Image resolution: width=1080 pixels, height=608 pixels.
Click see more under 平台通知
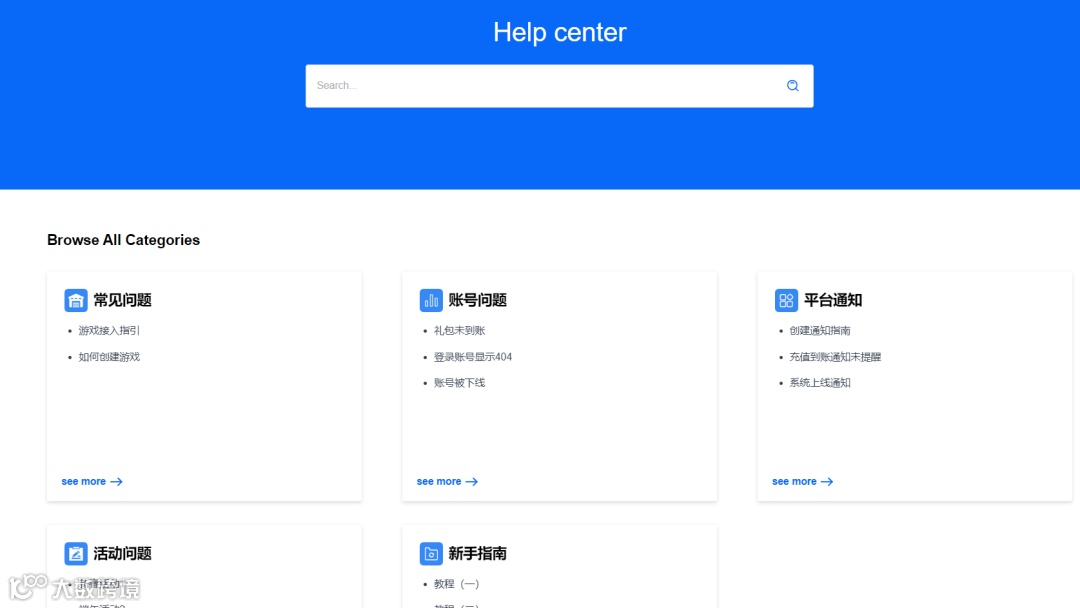802,481
